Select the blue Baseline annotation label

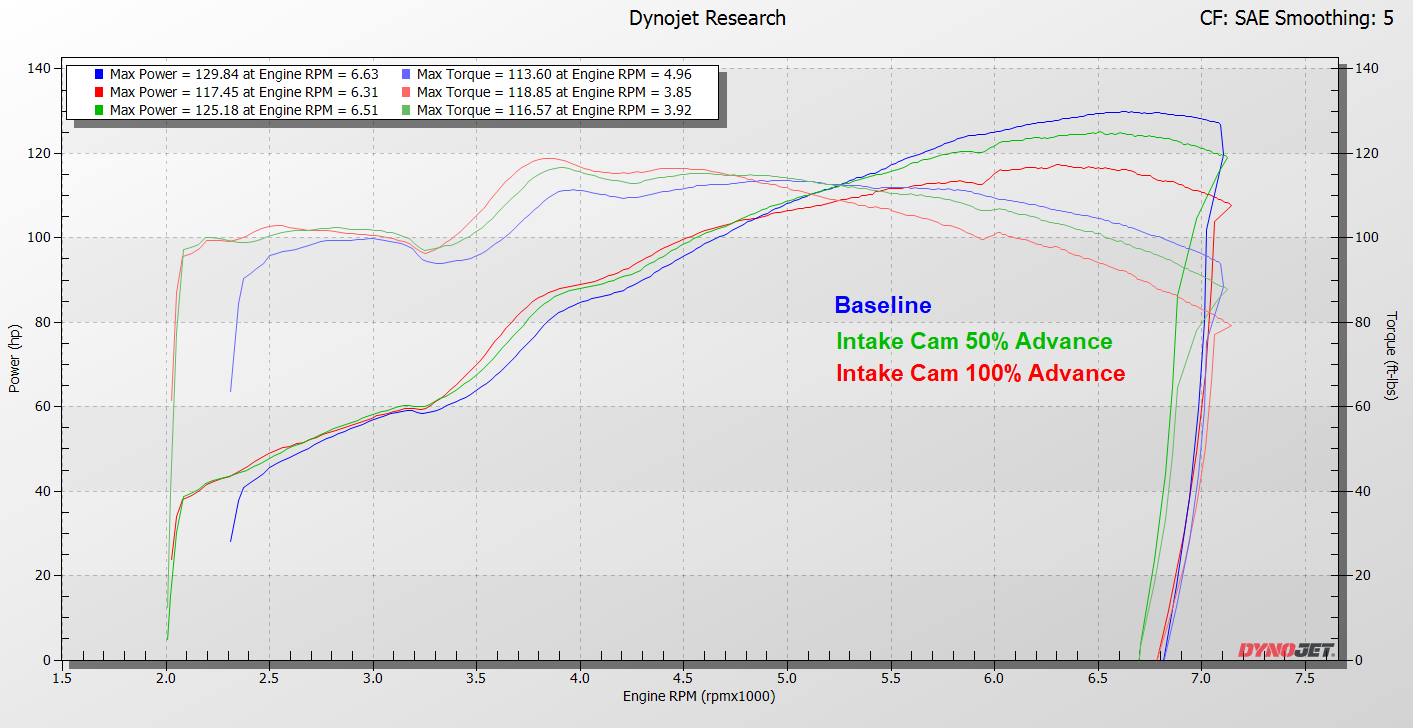click(882, 306)
